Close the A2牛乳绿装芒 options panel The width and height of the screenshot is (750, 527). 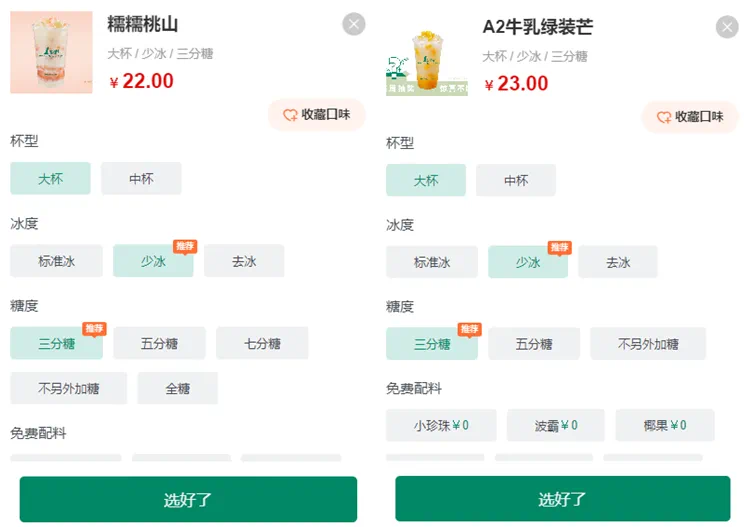[x=727, y=27]
